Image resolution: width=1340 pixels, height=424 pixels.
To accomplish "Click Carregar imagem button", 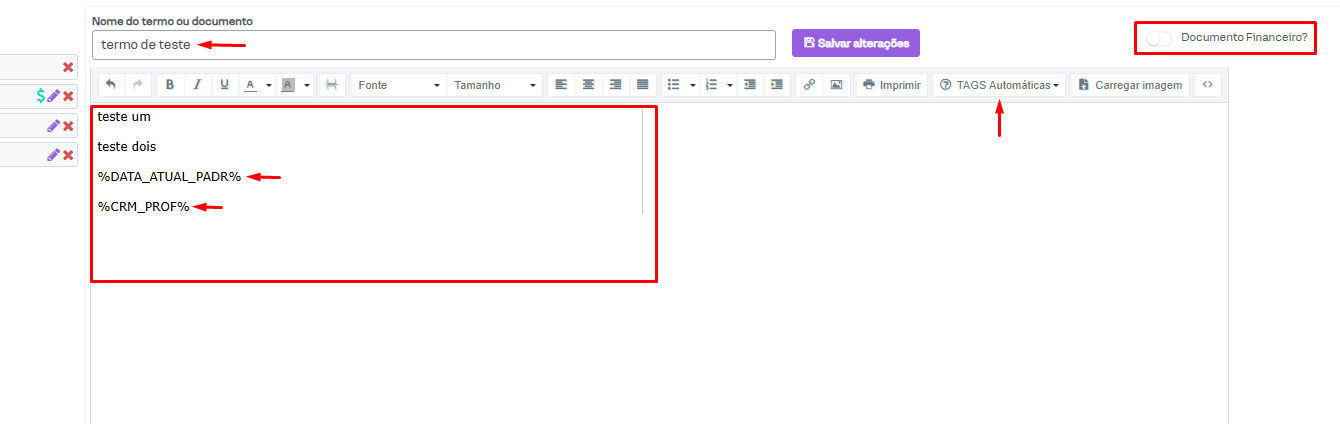I will pyautogui.click(x=1130, y=85).
